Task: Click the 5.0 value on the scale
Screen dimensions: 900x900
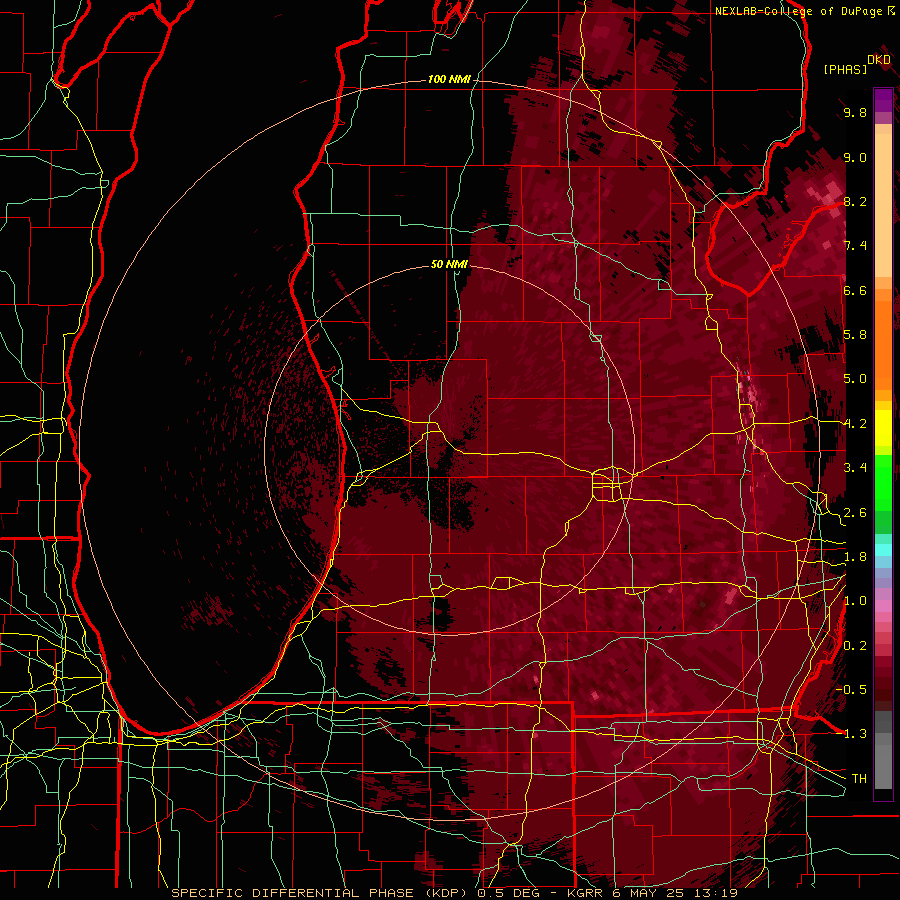Action: [x=855, y=379]
